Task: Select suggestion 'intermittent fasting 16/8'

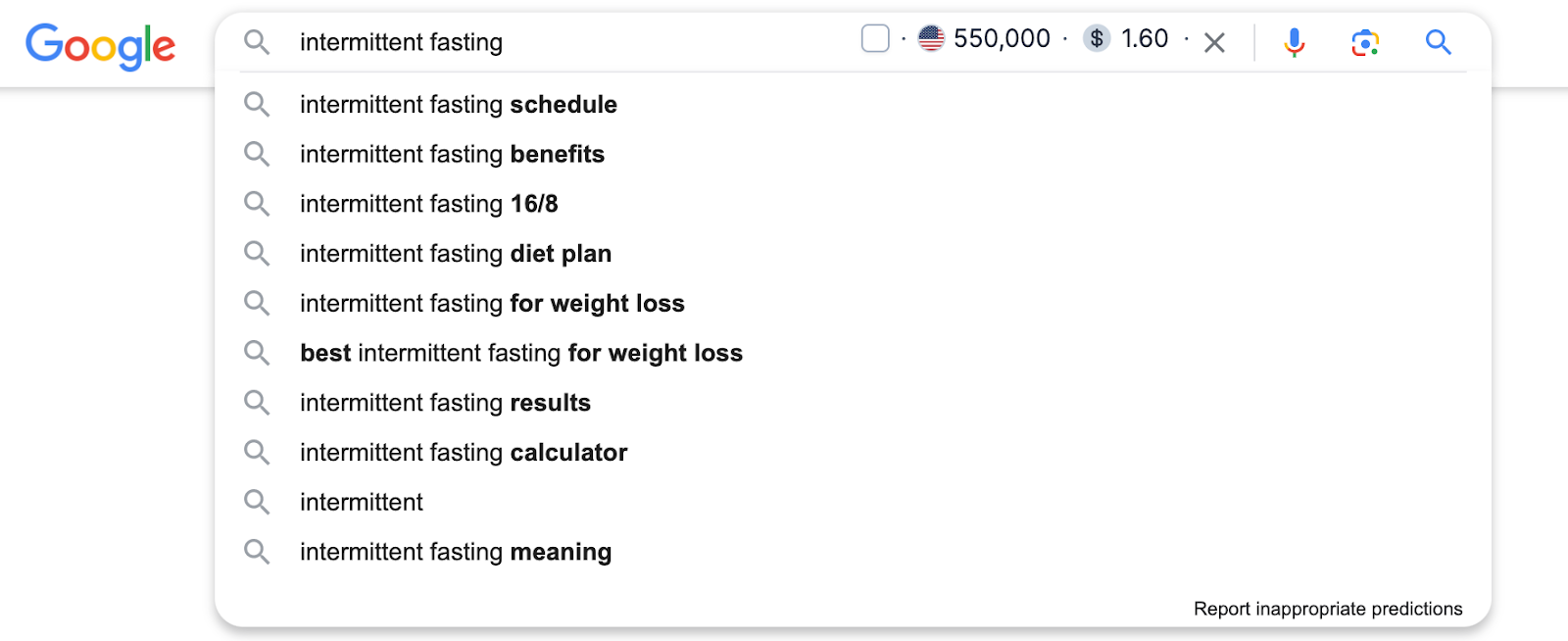Action: click(428, 204)
